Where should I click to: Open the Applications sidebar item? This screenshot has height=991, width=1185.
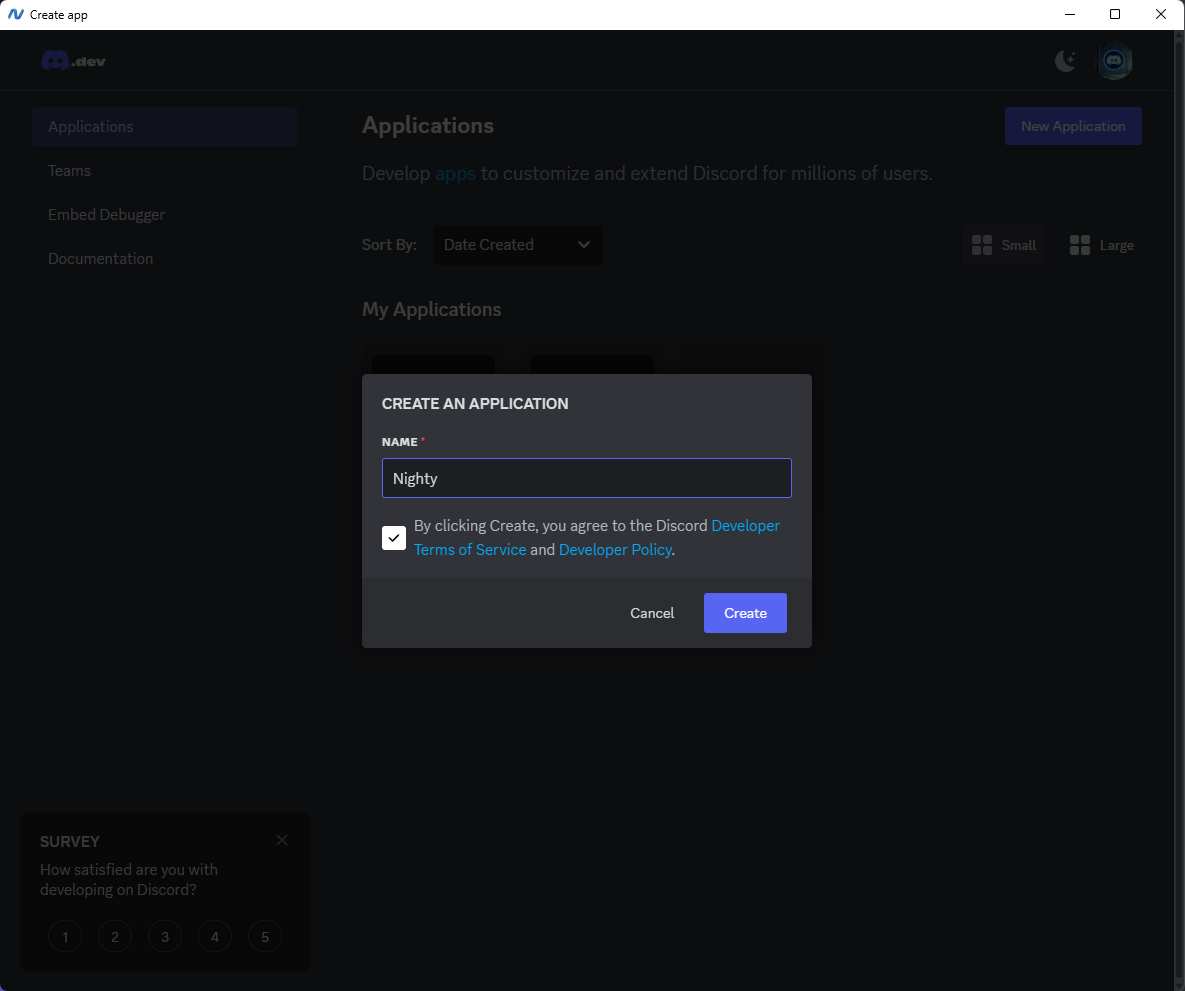(165, 127)
